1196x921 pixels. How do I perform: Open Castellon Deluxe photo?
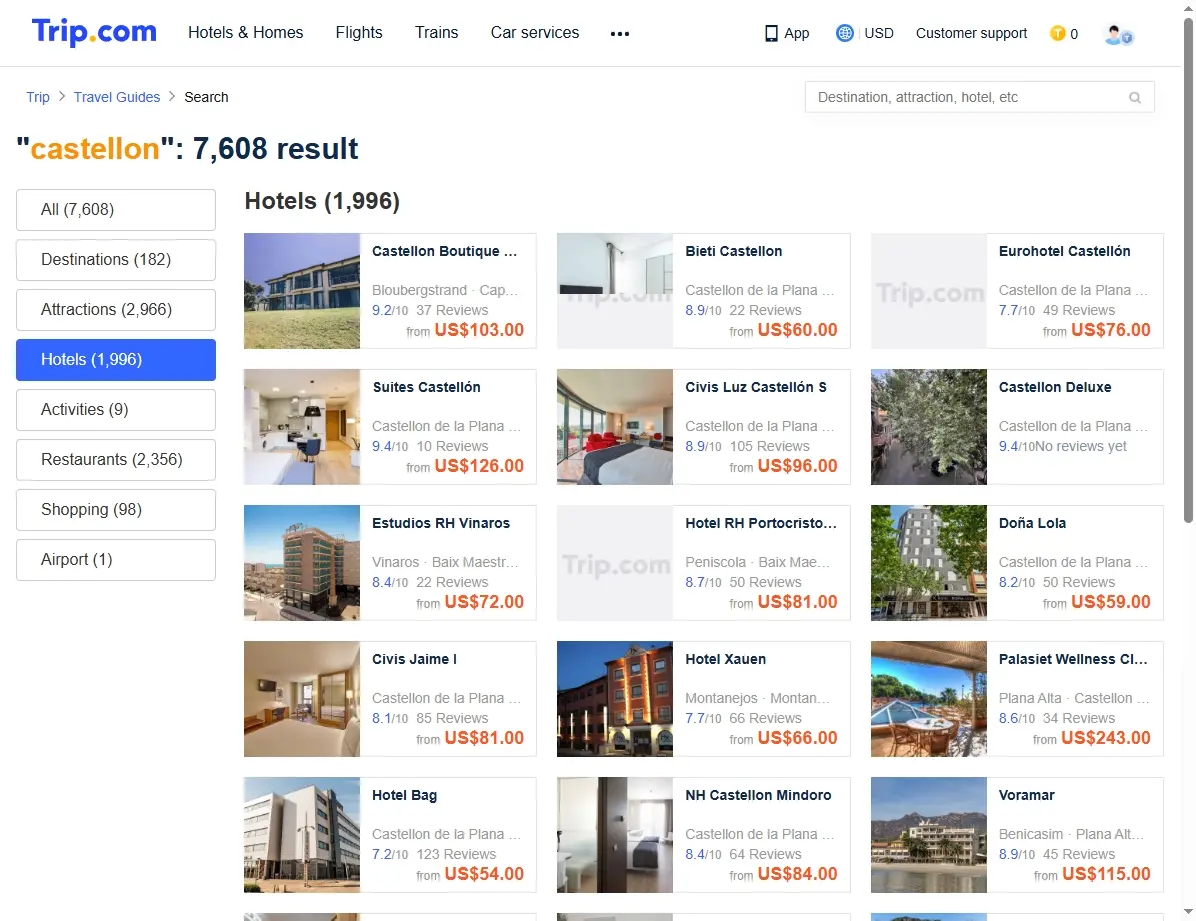(x=928, y=427)
